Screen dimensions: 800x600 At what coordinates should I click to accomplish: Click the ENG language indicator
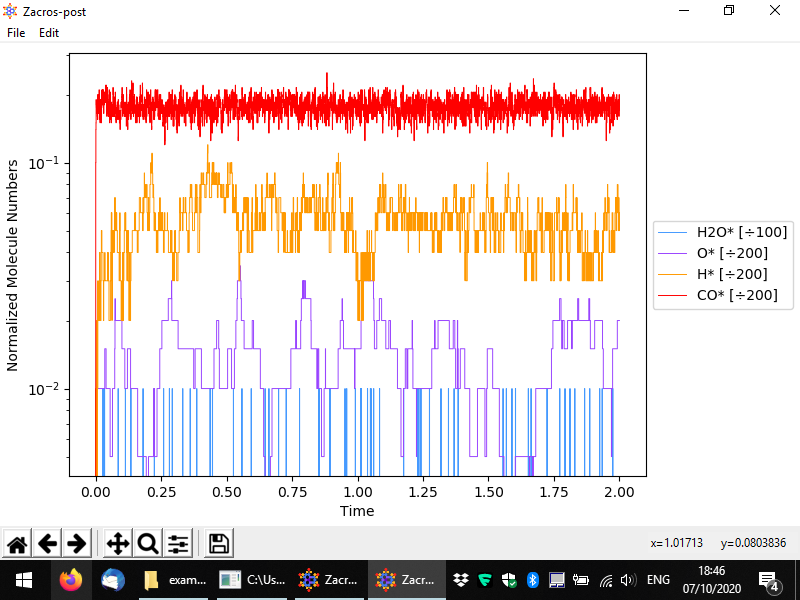[x=659, y=580]
